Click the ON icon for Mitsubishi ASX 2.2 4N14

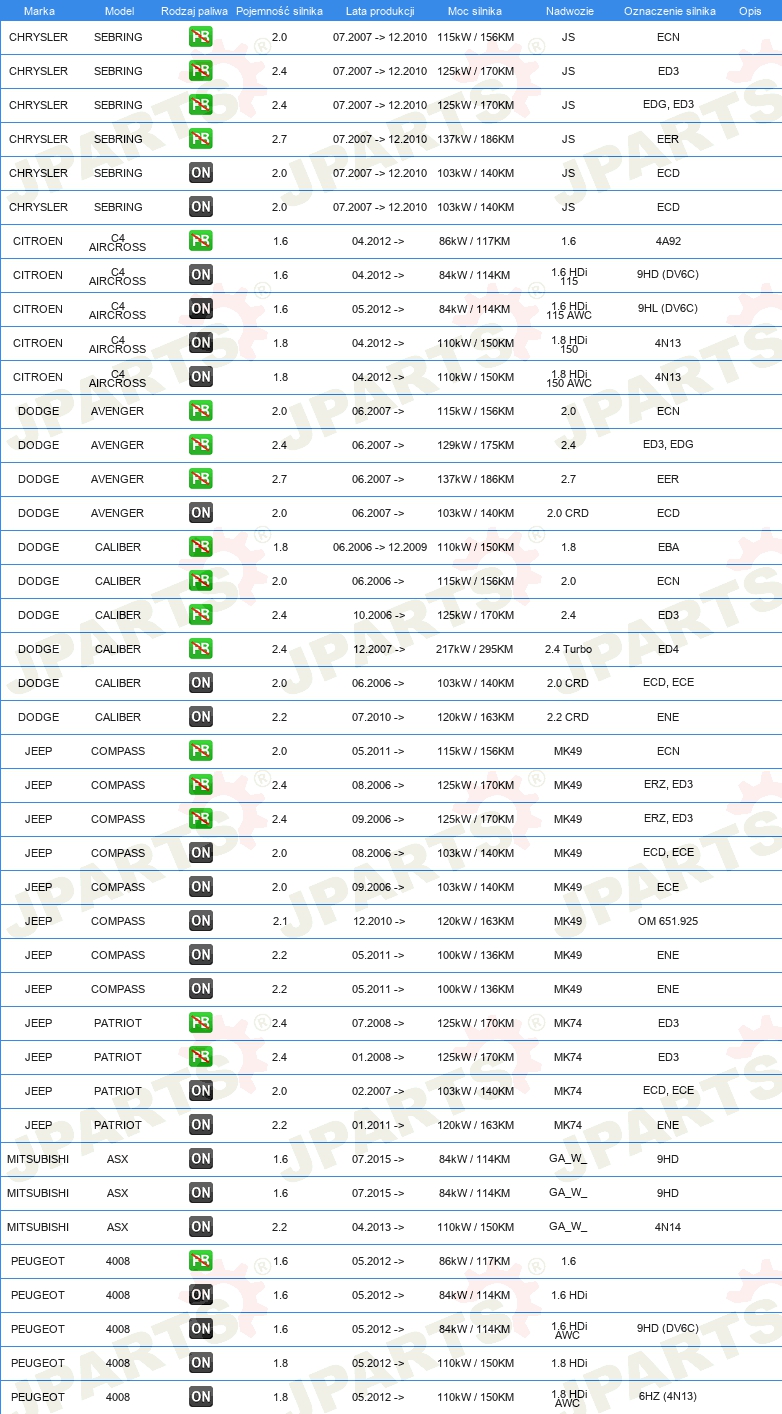(x=201, y=1227)
